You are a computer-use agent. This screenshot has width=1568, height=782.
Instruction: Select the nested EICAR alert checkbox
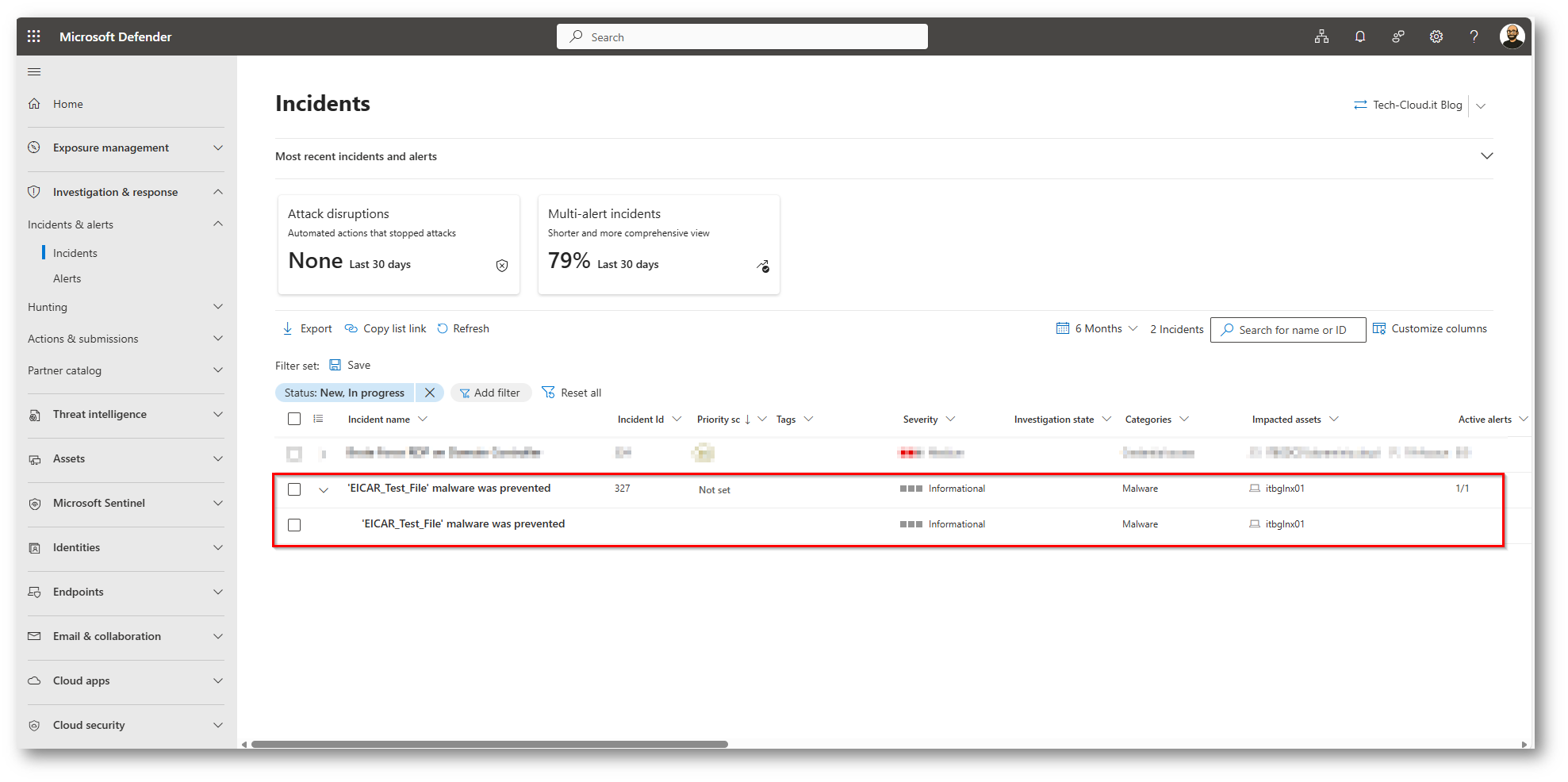pos(294,525)
